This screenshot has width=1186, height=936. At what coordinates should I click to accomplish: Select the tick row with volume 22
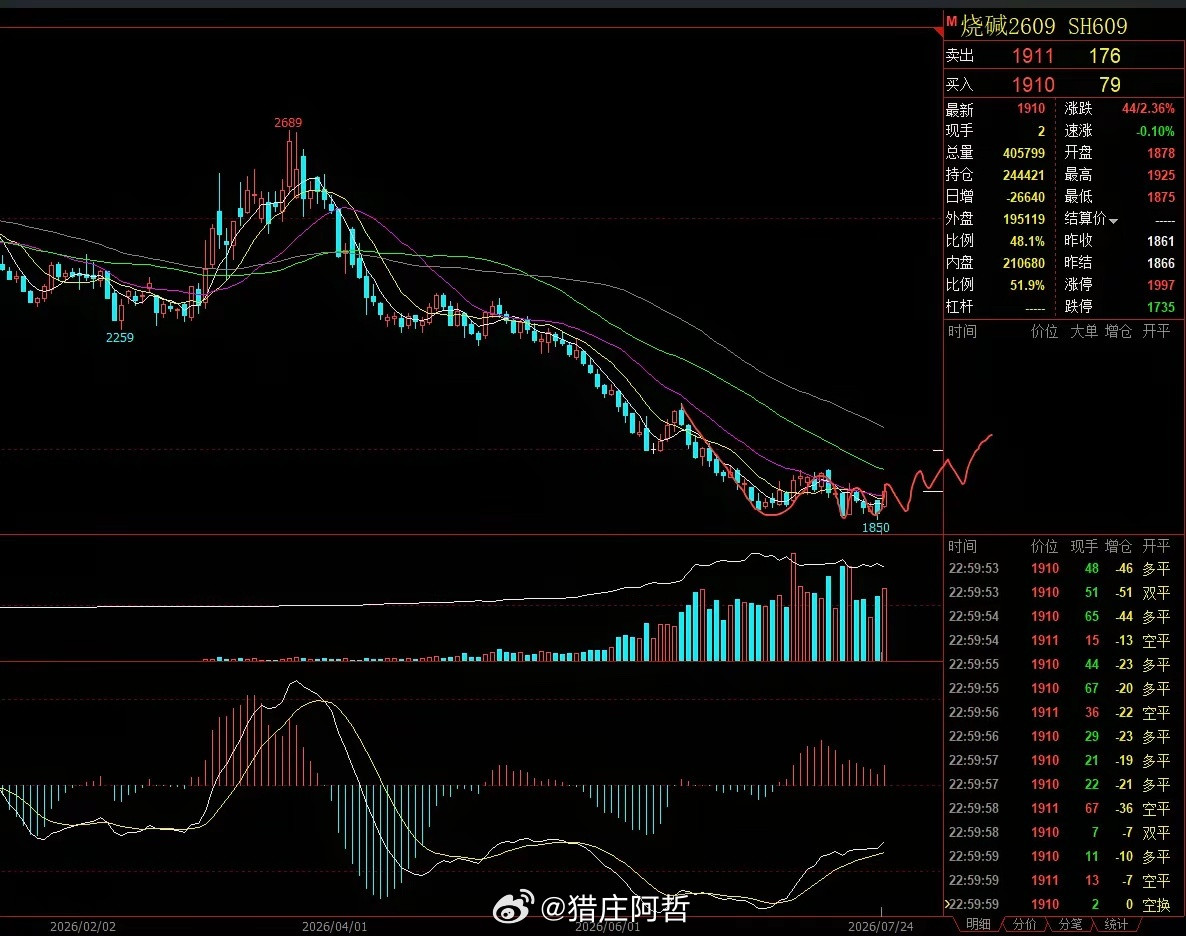coord(1060,785)
